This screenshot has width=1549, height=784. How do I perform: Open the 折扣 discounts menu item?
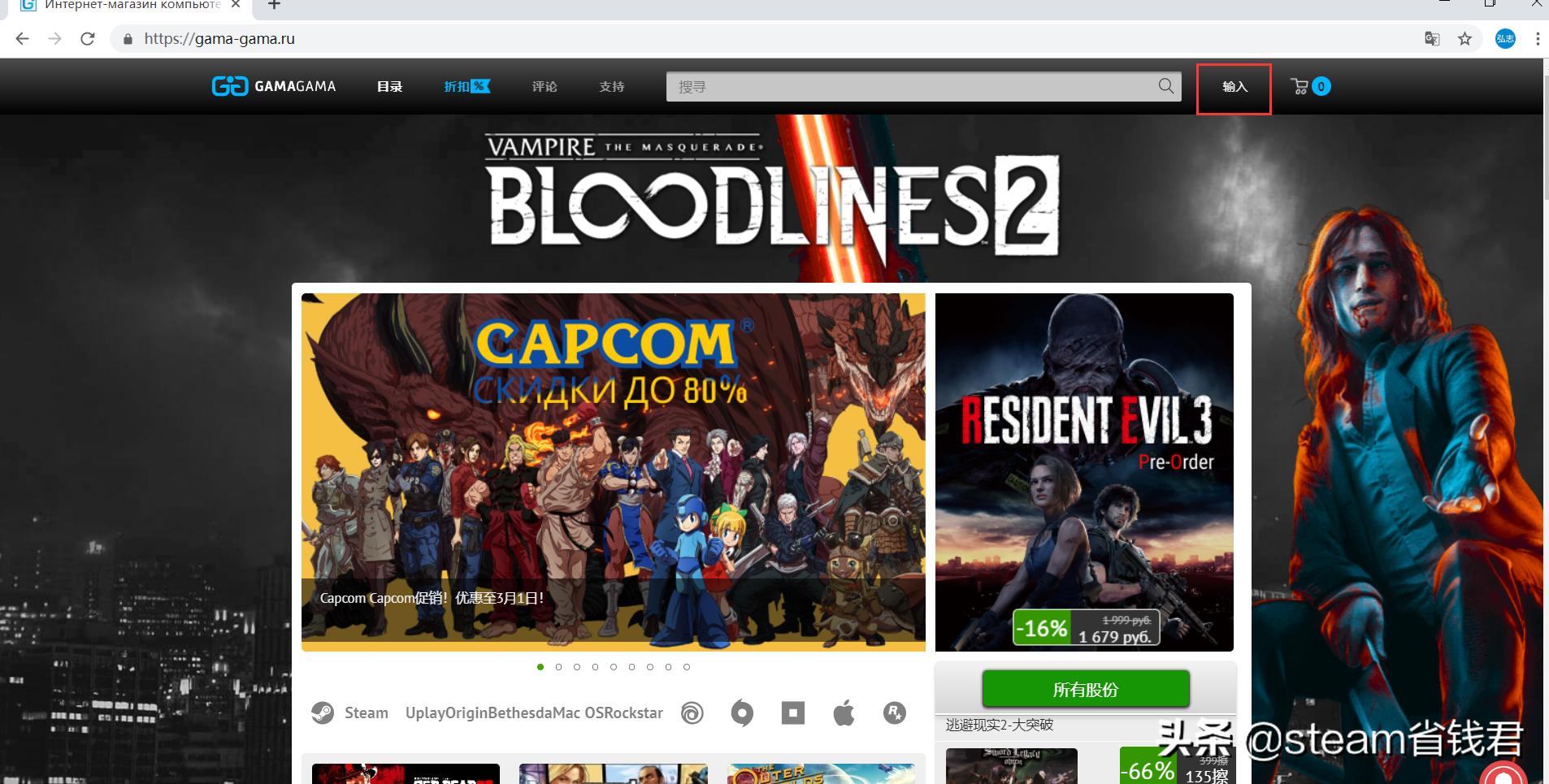point(466,86)
